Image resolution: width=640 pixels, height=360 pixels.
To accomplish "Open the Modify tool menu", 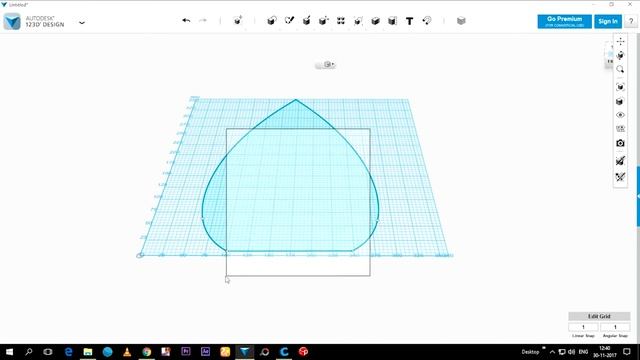I will [323, 20].
